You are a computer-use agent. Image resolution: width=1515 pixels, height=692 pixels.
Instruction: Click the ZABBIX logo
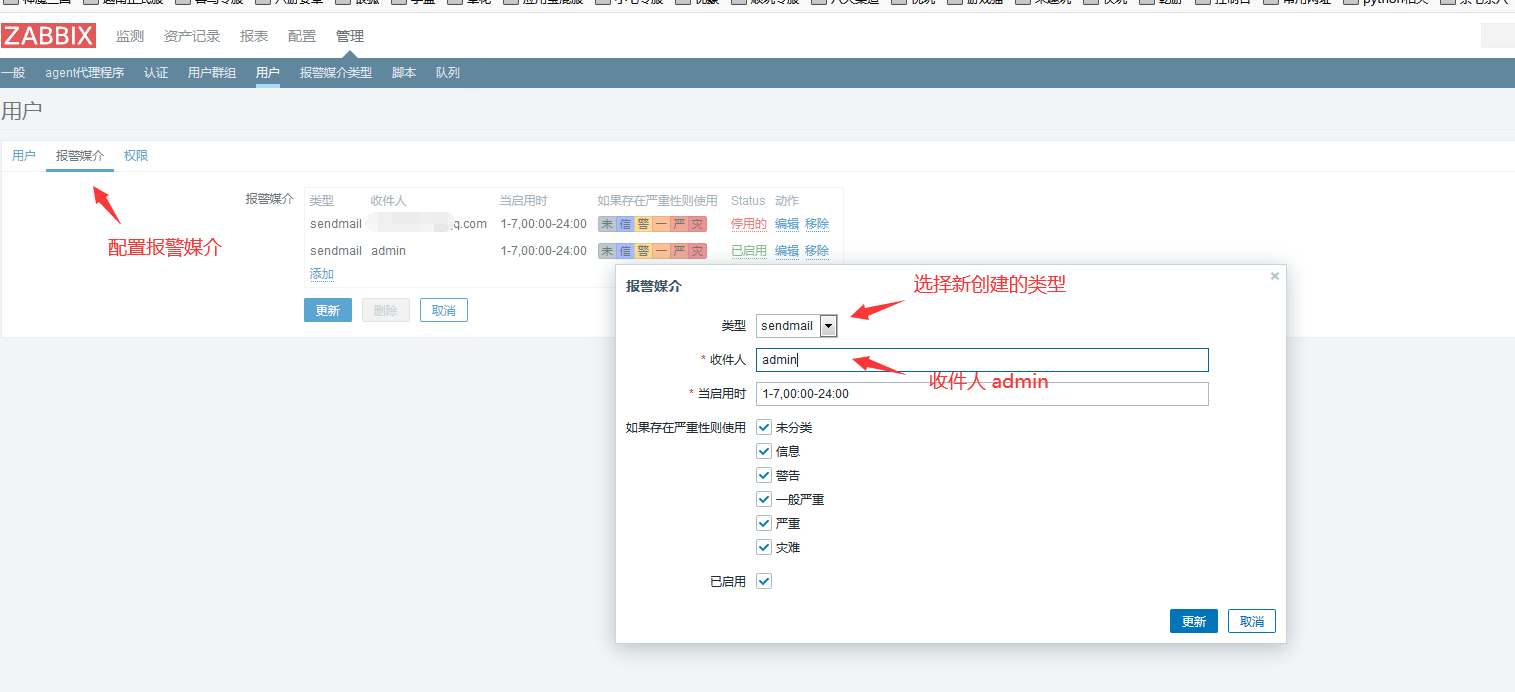48,36
